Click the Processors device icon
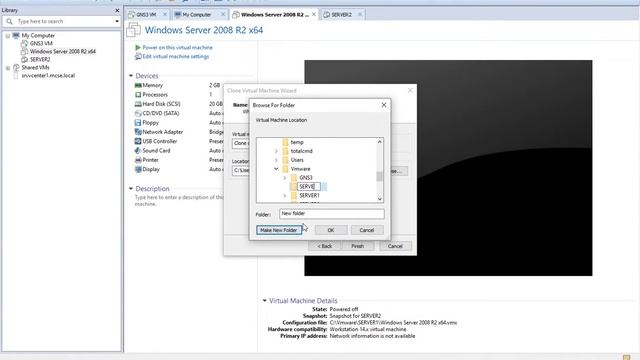The image size is (640, 360). pyautogui.click(x=138, y=95)
